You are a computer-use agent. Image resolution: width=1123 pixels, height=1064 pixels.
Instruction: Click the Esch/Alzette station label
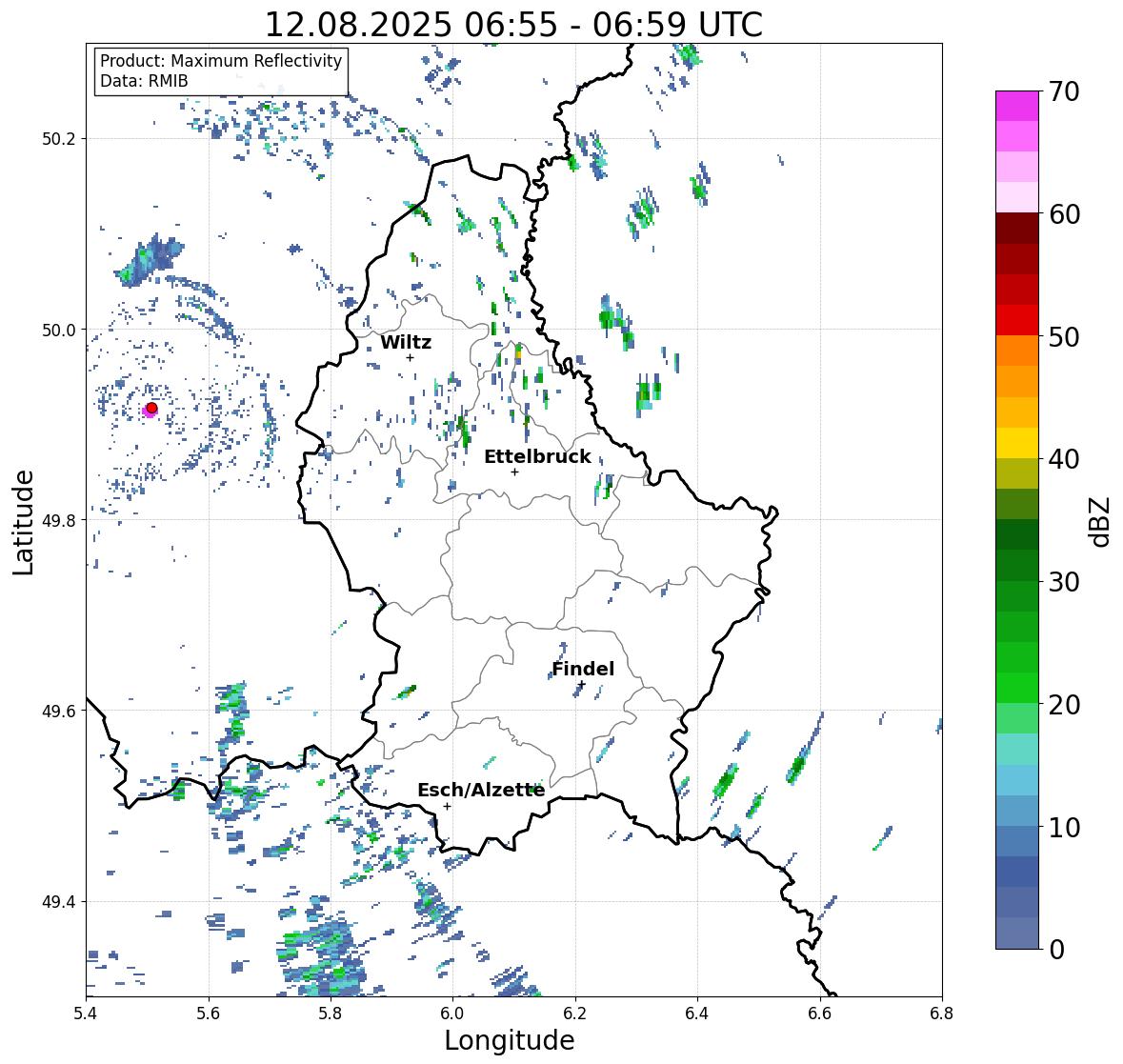pyautogui.click(x=481, y=790)
